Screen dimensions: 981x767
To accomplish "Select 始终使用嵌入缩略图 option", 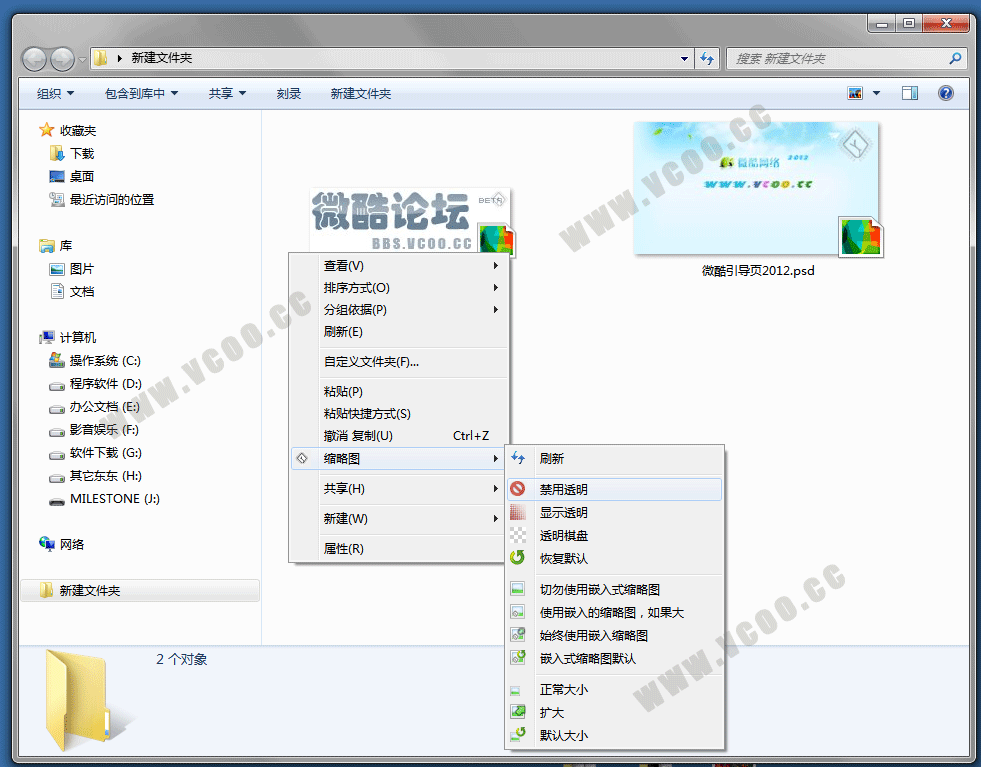I will [x=593, y=635].
